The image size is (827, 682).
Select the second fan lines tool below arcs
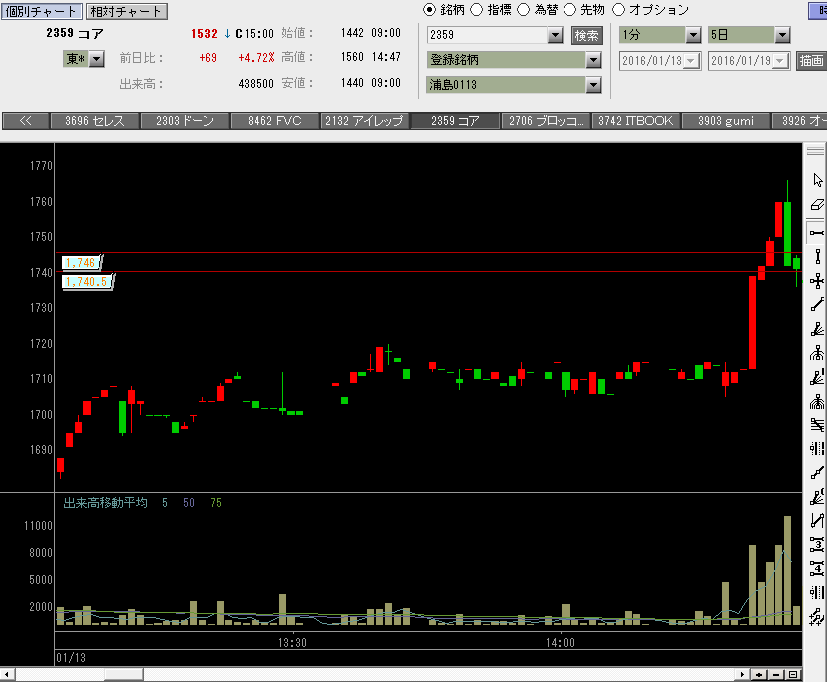(x=817, y=377)
